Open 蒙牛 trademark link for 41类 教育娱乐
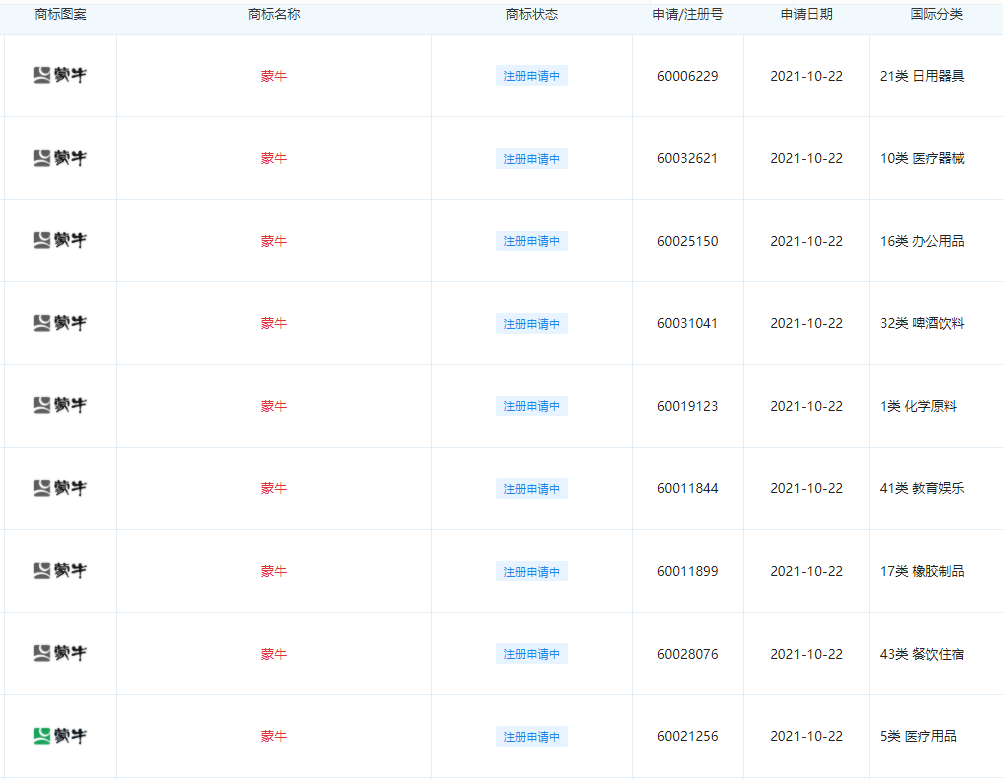Image resolution: width=1003 pixels, height=779 pixels. pos(274,488)
